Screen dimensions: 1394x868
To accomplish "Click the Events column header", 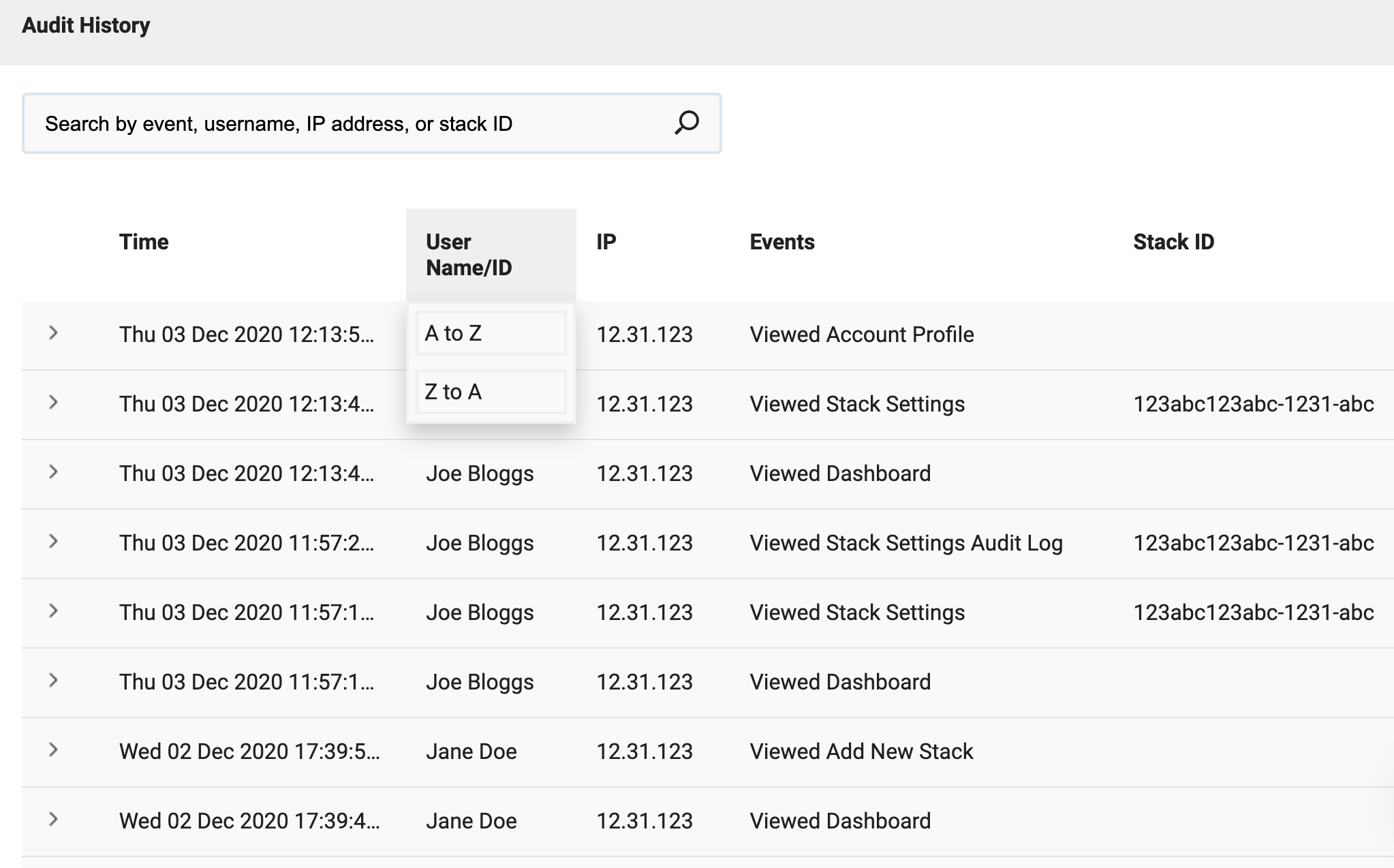I will [x=781, y=242].
